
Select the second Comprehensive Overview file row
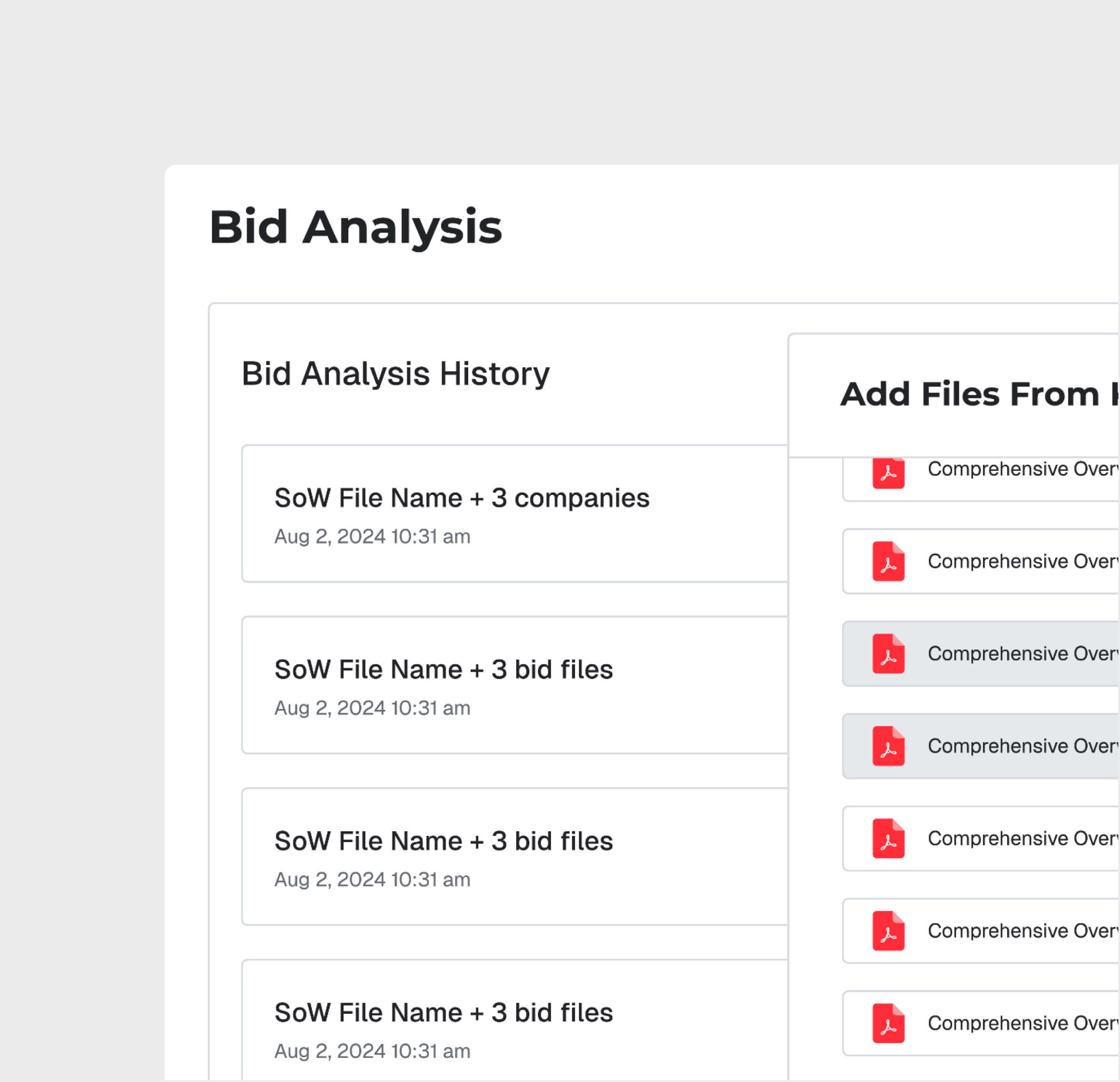pos(1000,562)
